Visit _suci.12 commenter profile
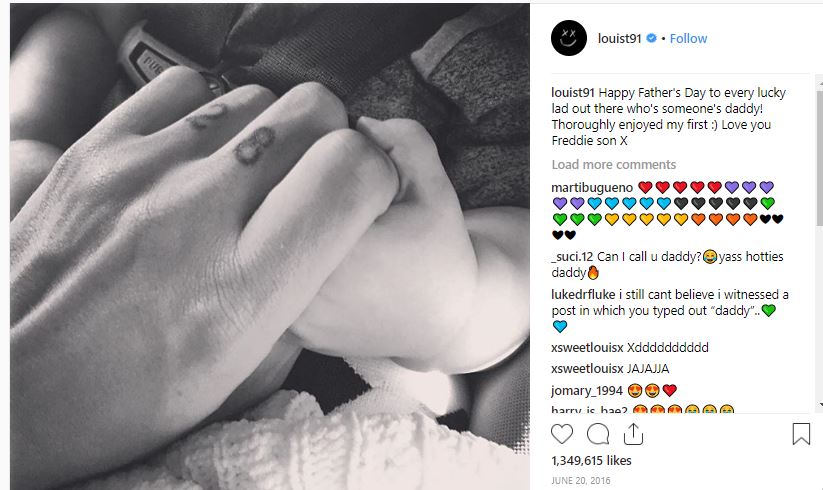This screenshot has height=490, width=823. 572,257
